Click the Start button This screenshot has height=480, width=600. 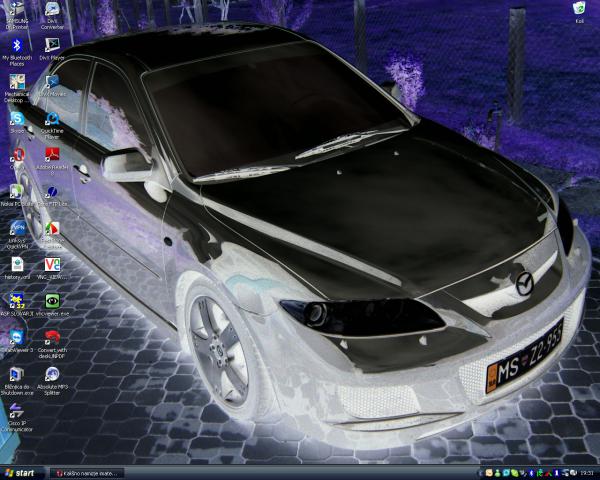coord(22,472)
